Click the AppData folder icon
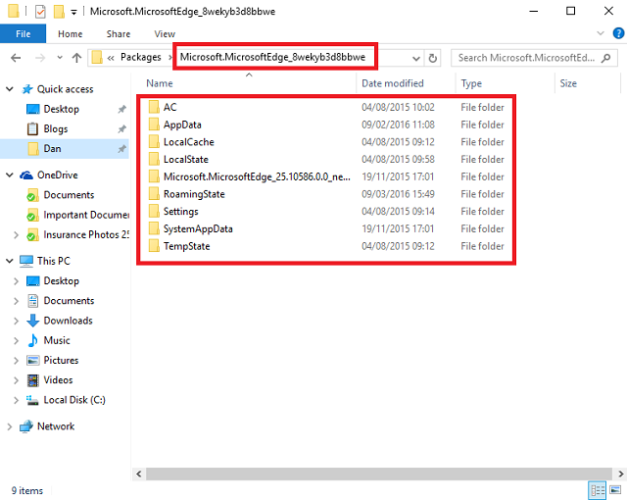The image size is (627, 500). (x=154, y=124)
